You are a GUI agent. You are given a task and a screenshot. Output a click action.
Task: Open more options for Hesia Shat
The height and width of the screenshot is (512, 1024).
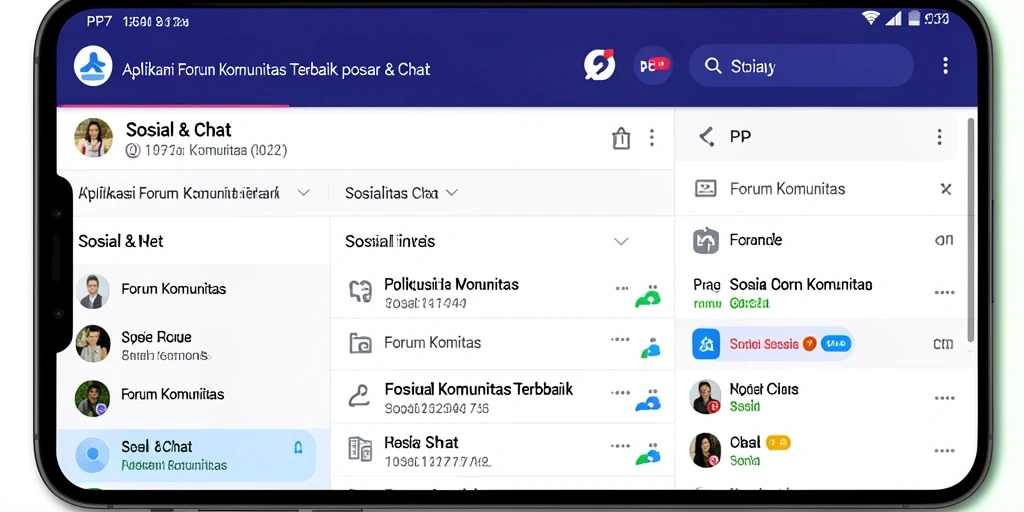(620, 446)
